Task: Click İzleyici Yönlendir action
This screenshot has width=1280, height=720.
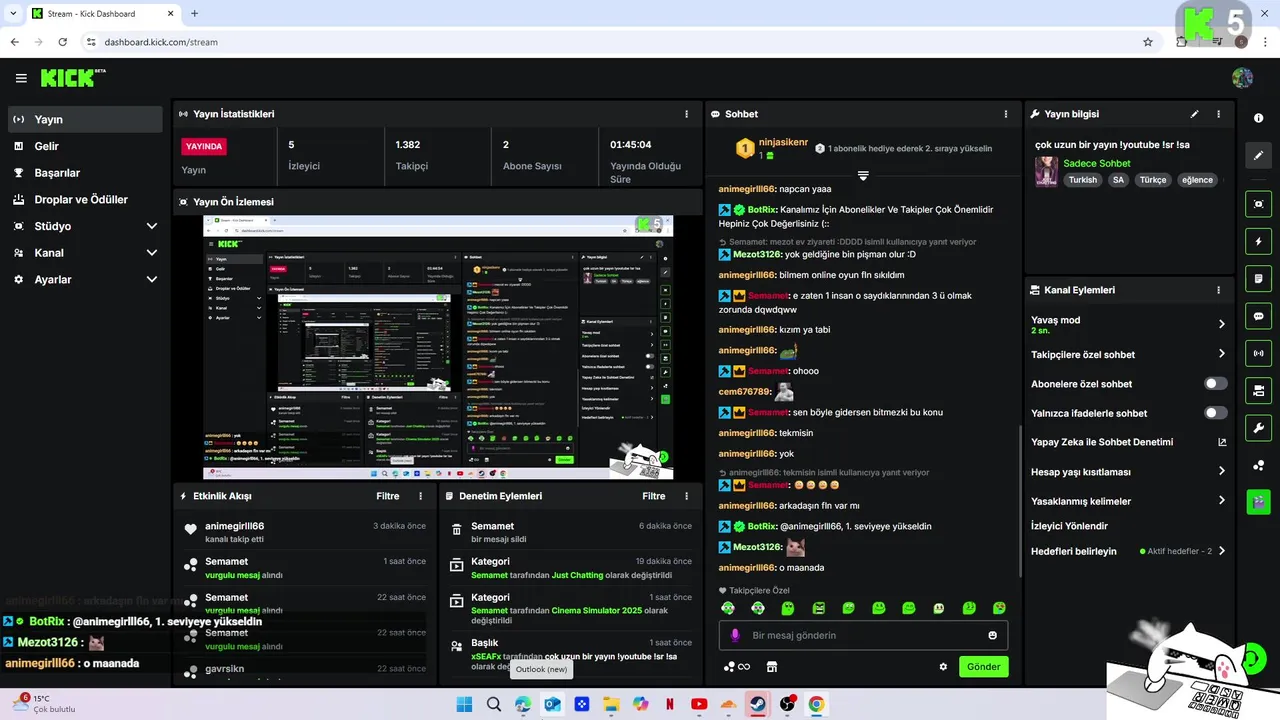Action: pos(1069,526)
